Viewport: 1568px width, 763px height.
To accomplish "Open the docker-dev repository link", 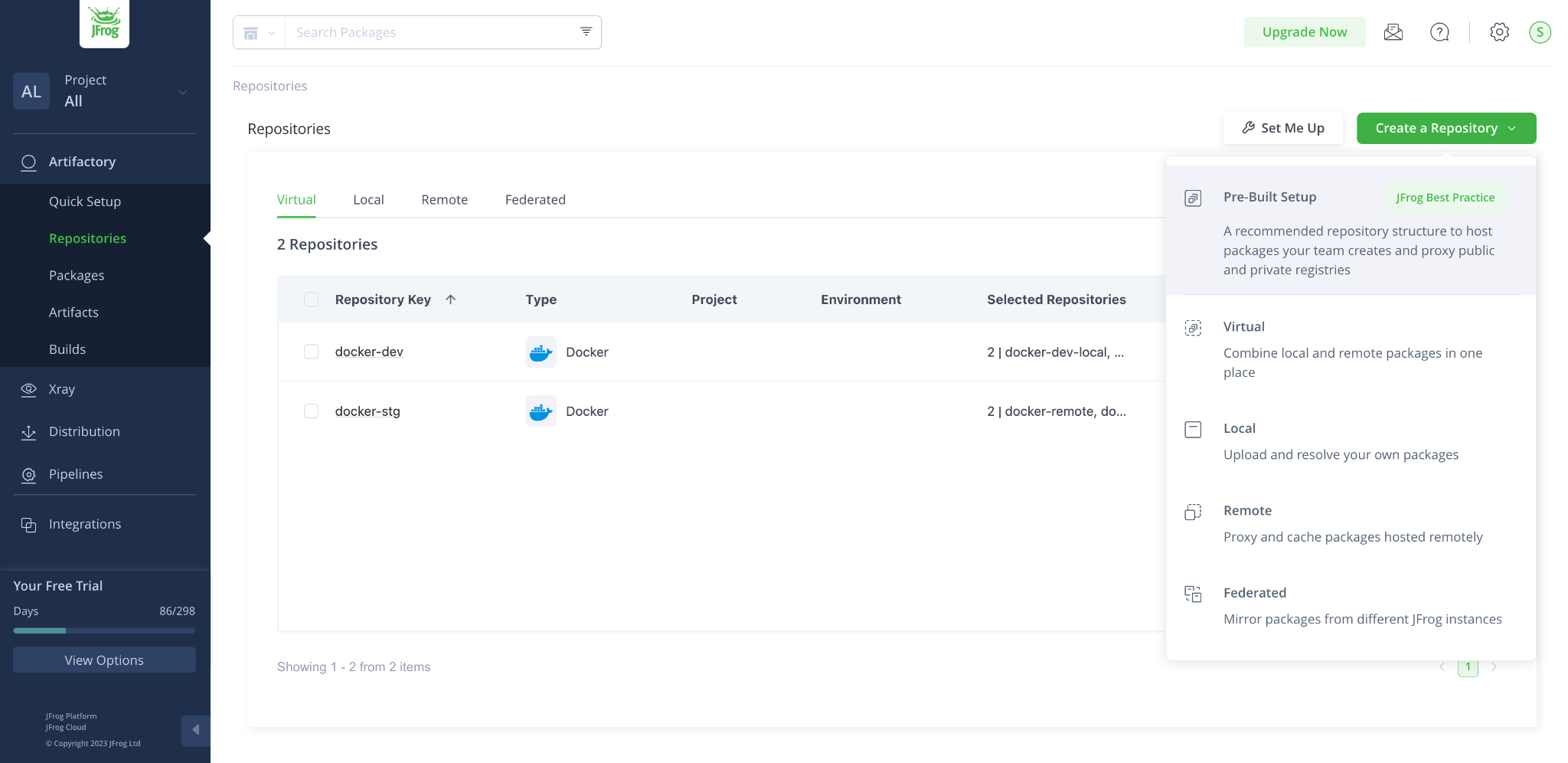I will [x=369, y=352].
